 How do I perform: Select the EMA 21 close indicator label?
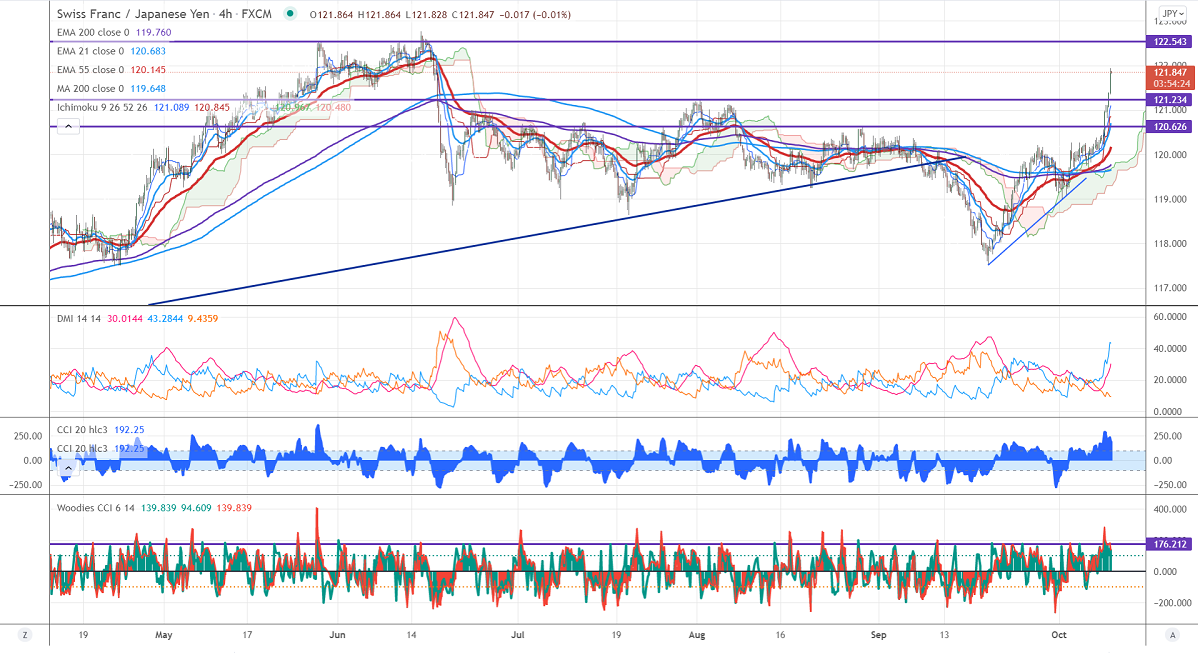point(88,51)
